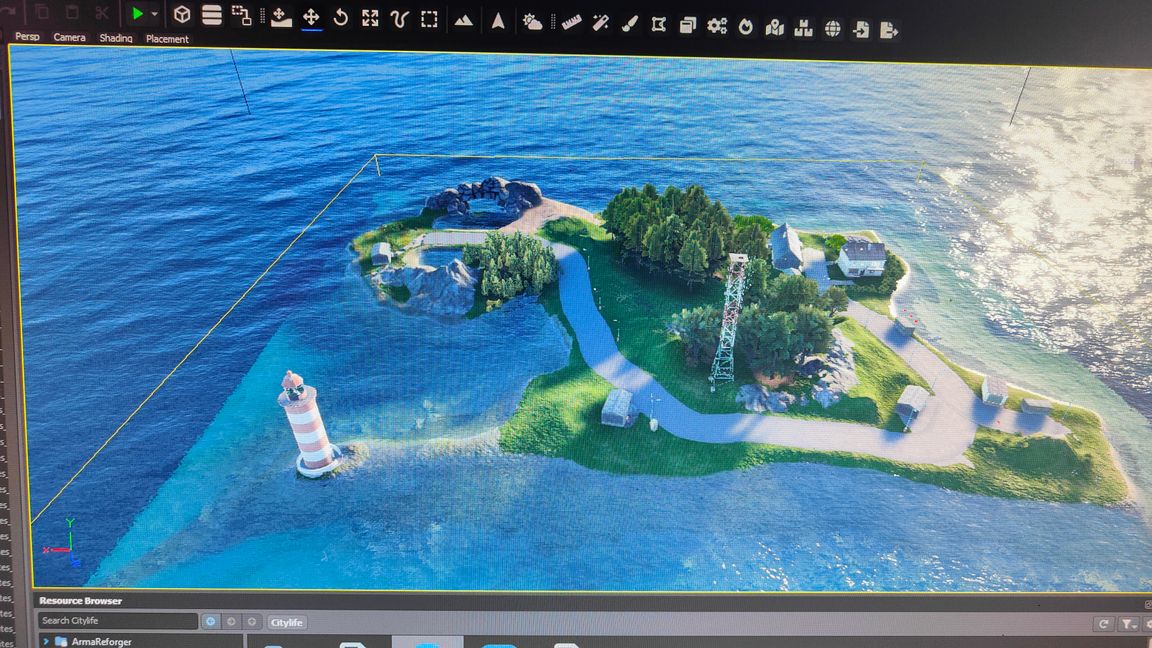
Task: Open the Shading viewport menu
Action: point(116,38)
